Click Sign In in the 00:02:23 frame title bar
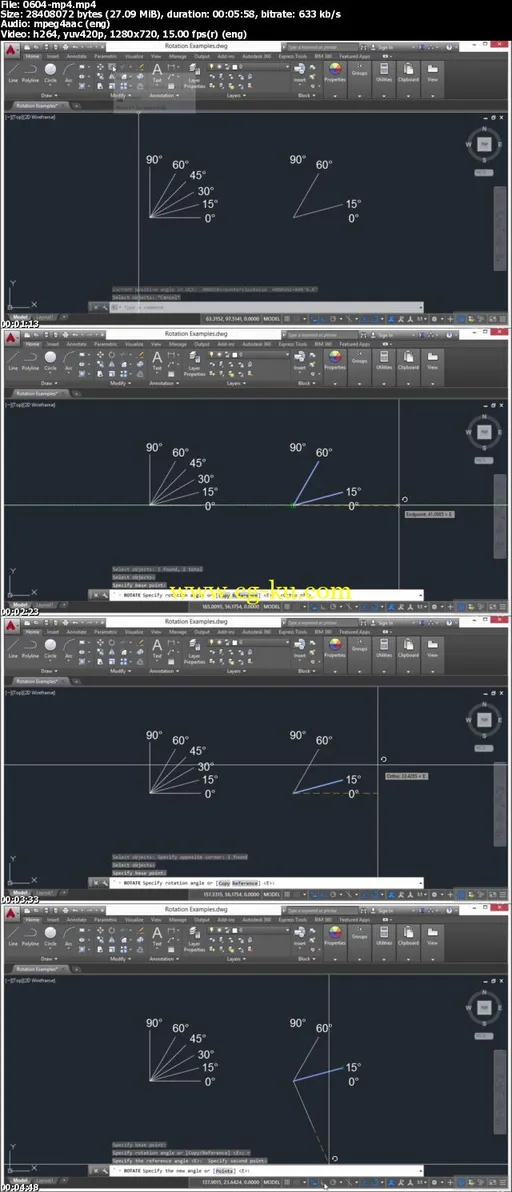This screenshot has width=512, height=1192. coord(386,334)
